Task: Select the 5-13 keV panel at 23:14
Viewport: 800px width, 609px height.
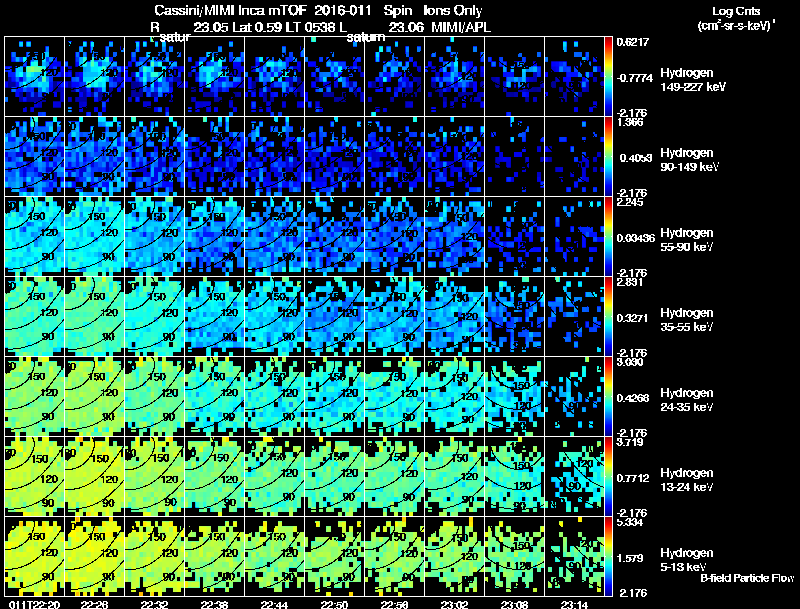Action: [x=574, y=556]
